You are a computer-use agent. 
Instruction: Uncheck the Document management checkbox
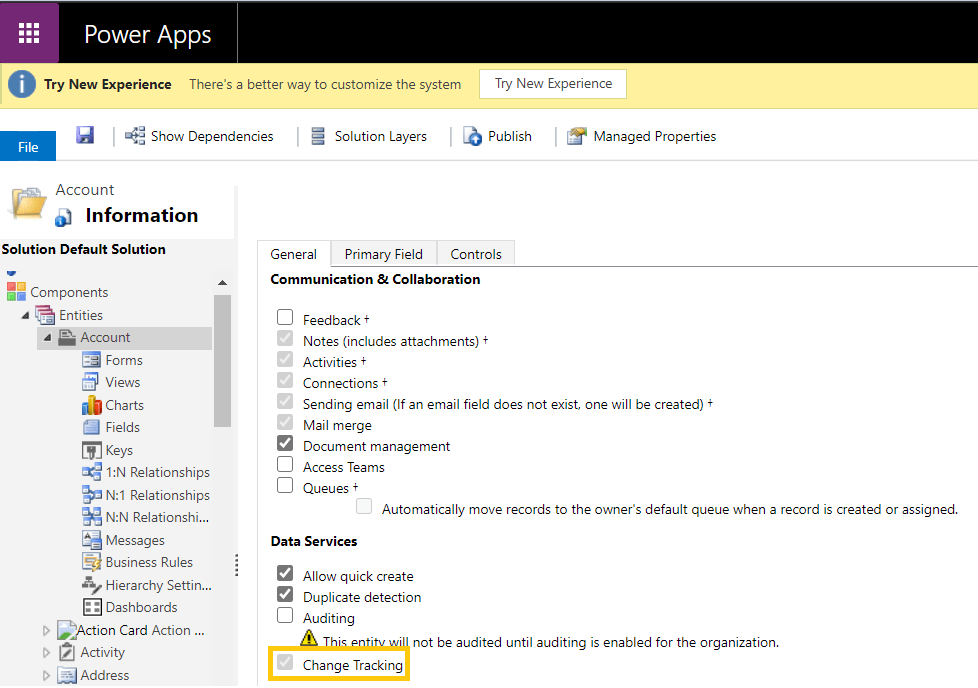(285, 444)
